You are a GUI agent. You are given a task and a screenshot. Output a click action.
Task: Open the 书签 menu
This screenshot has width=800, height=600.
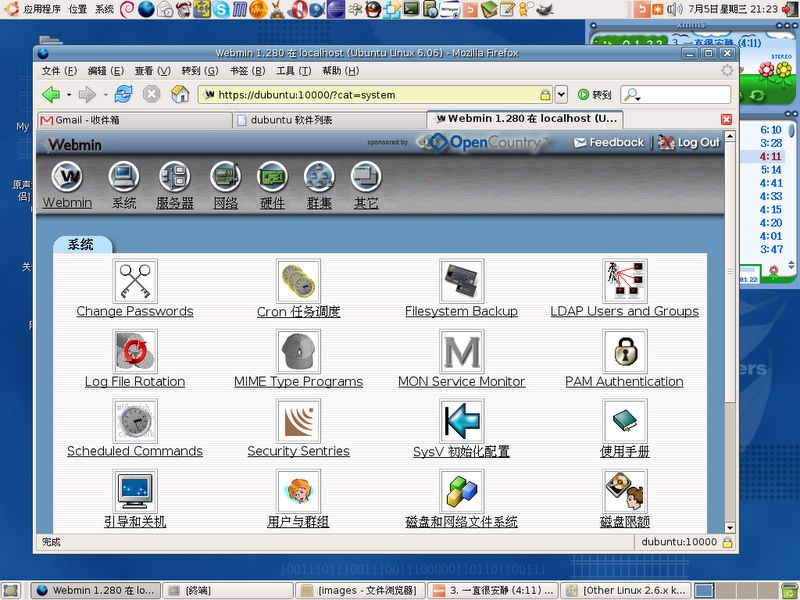tap(247, 71)
